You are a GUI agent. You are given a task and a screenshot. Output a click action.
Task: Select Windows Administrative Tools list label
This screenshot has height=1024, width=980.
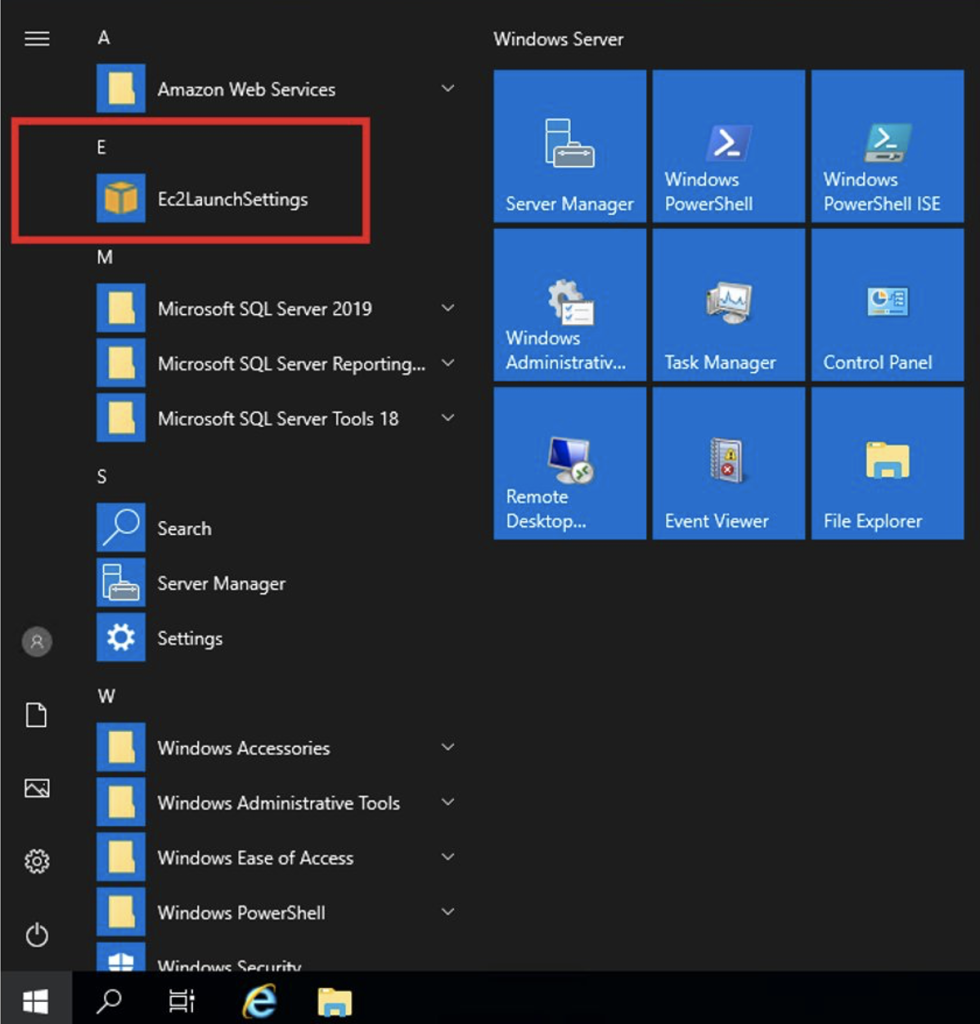click(x=279, y=803)
